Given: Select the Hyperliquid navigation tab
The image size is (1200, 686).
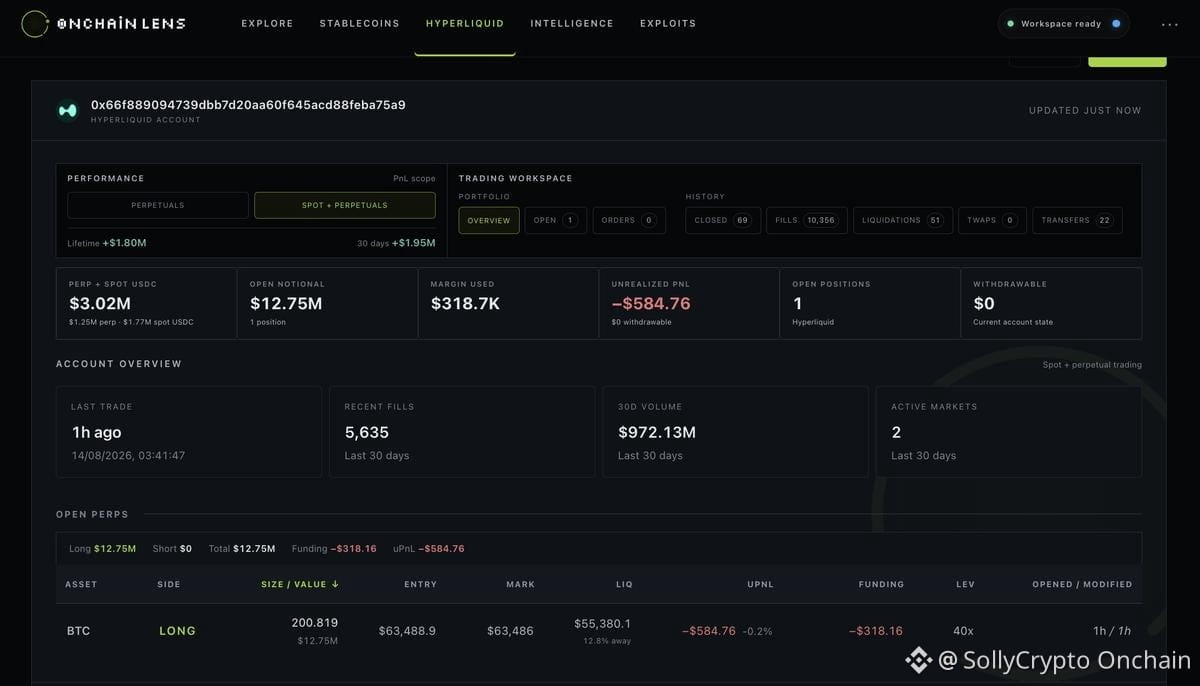Looking at the screenshot, I should click(465, 23).
